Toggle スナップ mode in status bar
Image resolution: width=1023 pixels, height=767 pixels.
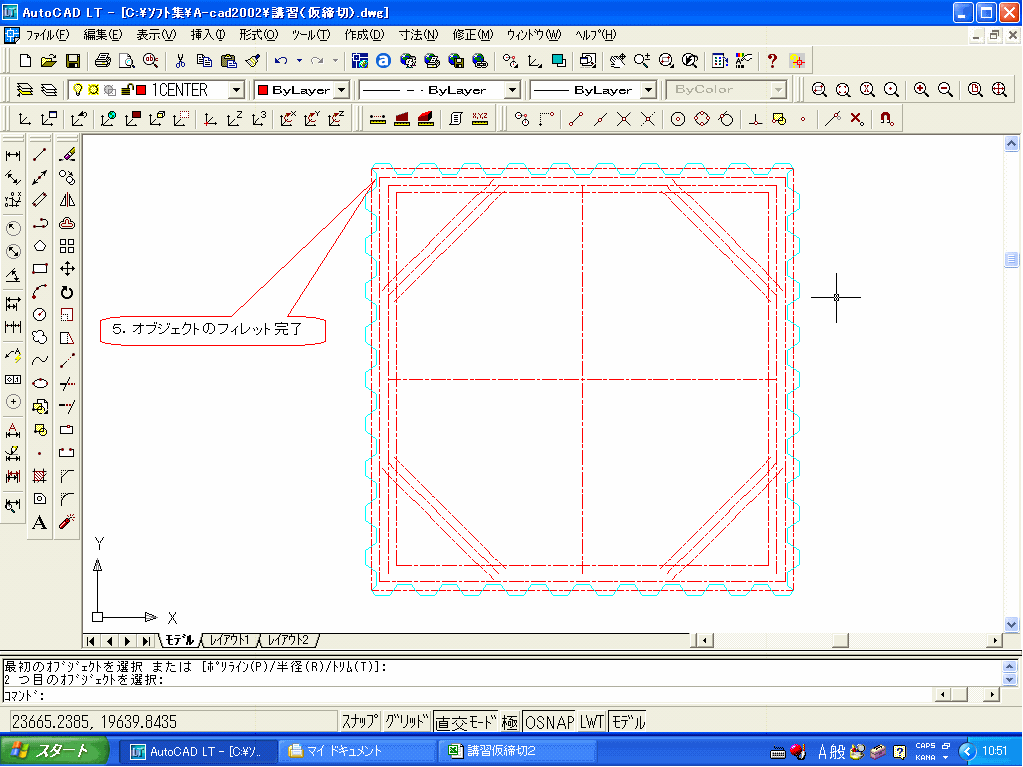pyautogui.click(x=359, y=721)
